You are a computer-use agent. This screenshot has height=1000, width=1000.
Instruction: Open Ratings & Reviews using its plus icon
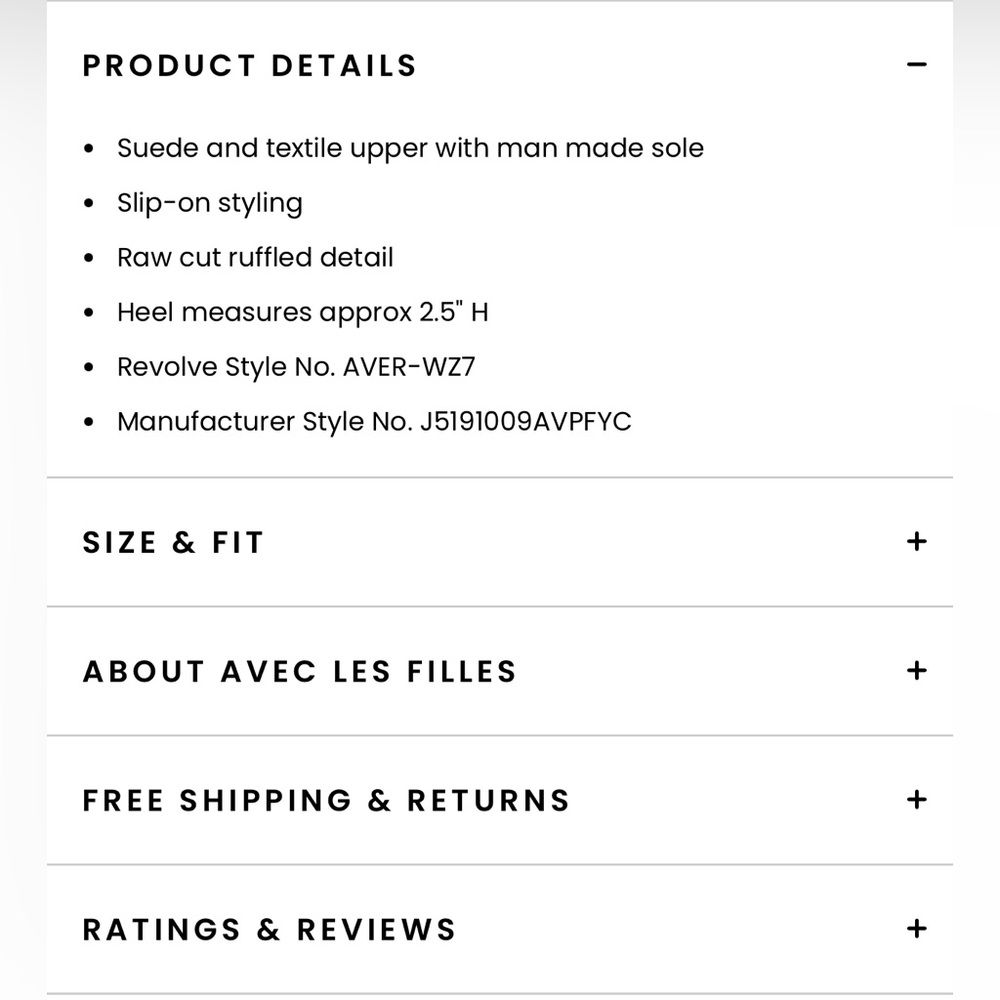(916, 929)
